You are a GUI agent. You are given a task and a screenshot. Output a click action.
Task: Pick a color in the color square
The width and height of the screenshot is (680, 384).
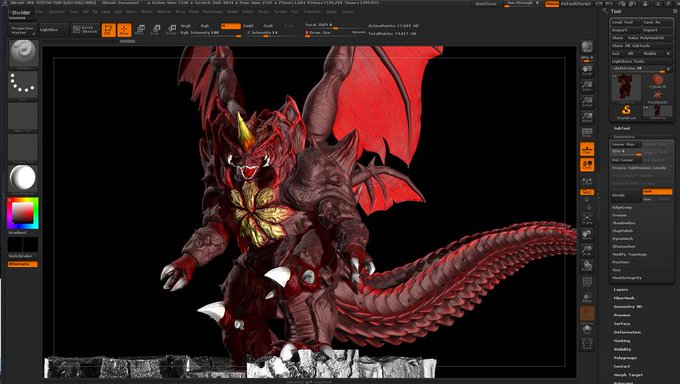(23, 213)
